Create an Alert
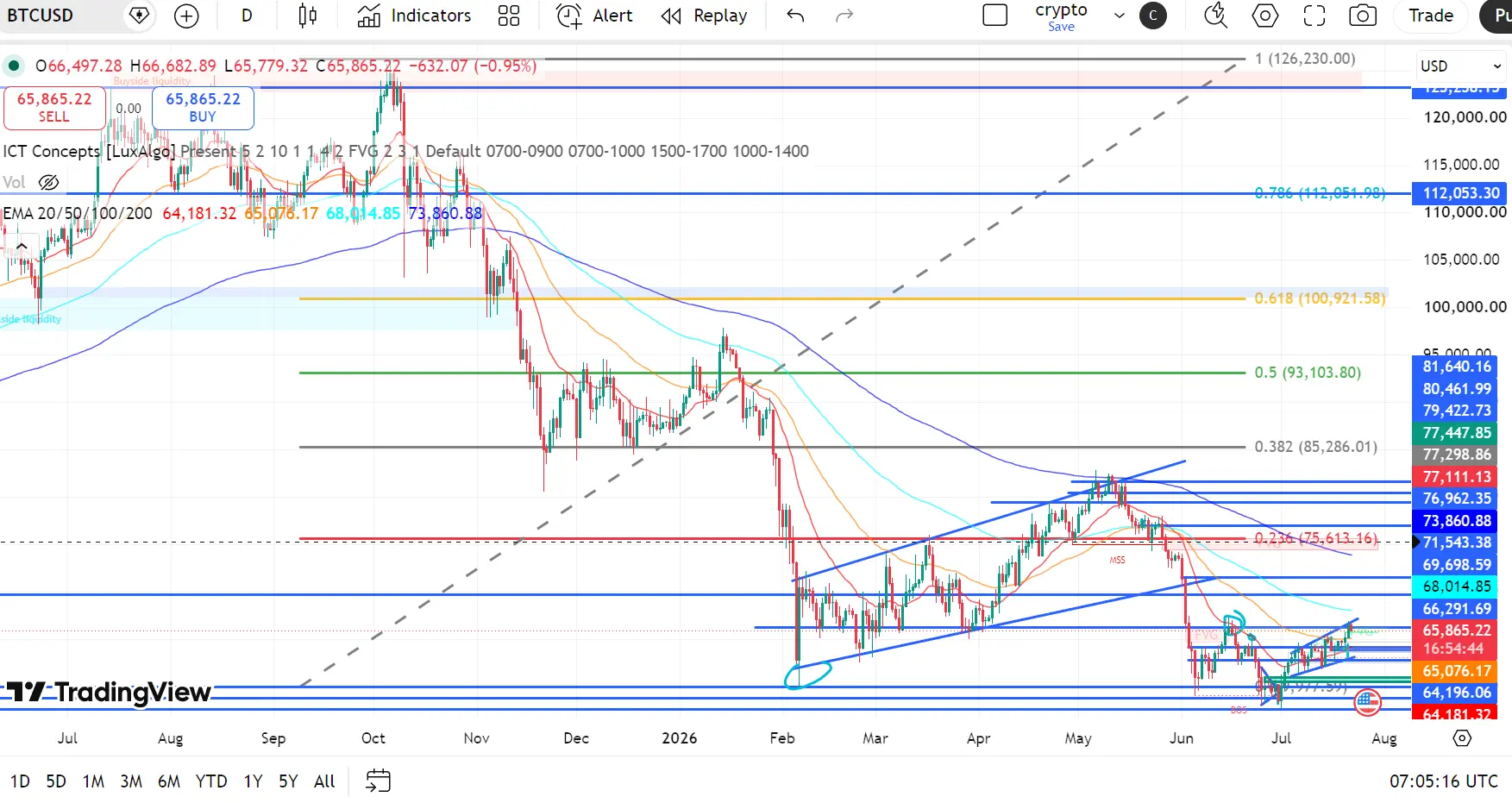1512x803 pixels. (x=595, y=16)
